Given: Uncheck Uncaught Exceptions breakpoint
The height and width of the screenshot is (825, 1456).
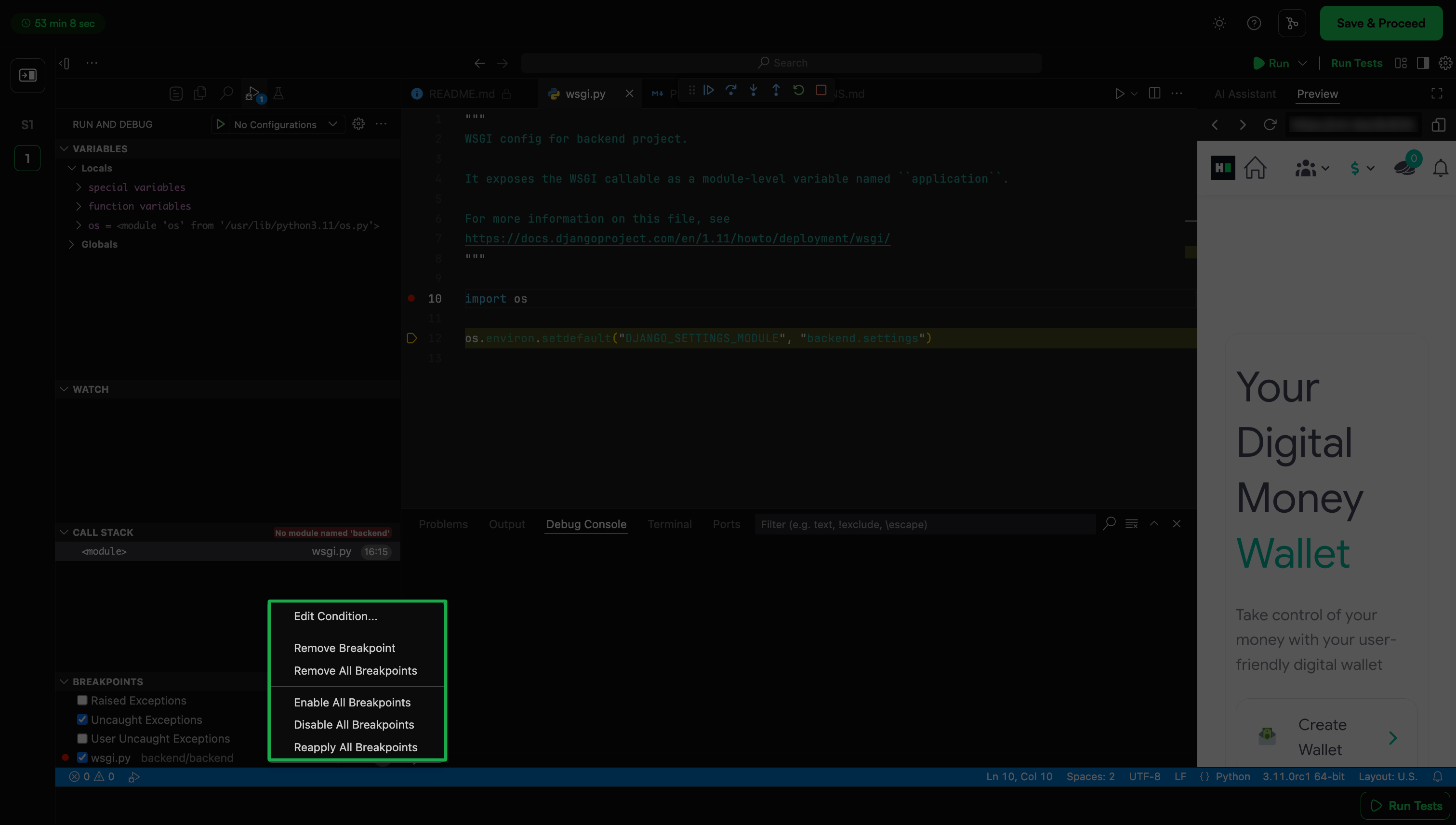Looking at the screenshot, I should [82, 719].
